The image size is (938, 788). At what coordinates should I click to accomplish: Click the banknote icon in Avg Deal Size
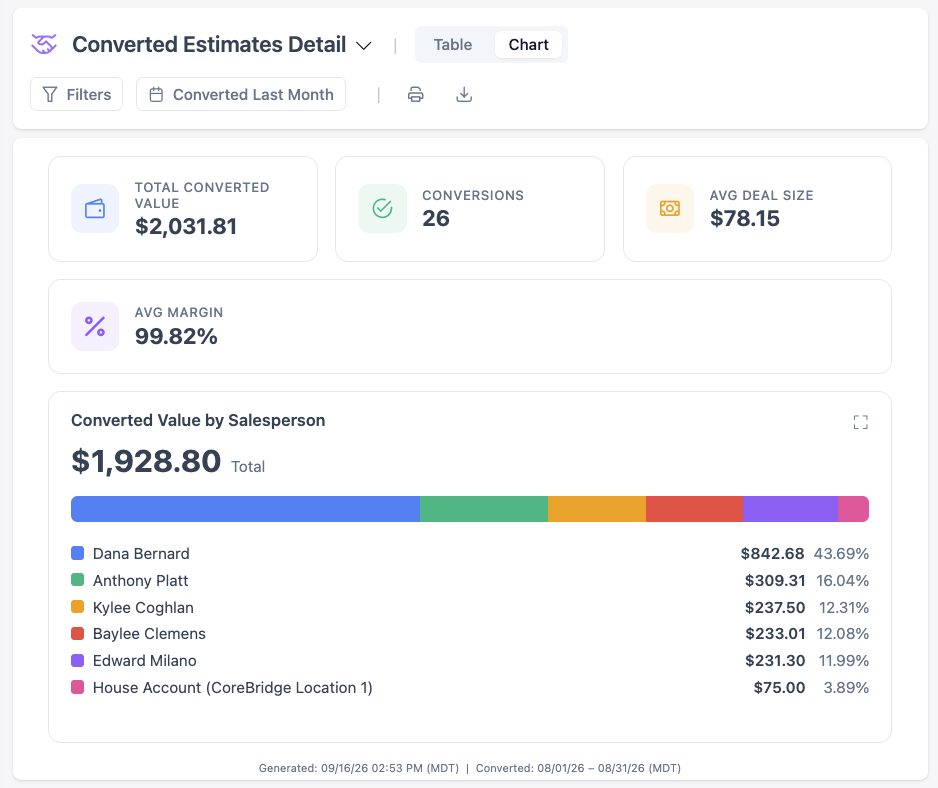coord(670,208)
